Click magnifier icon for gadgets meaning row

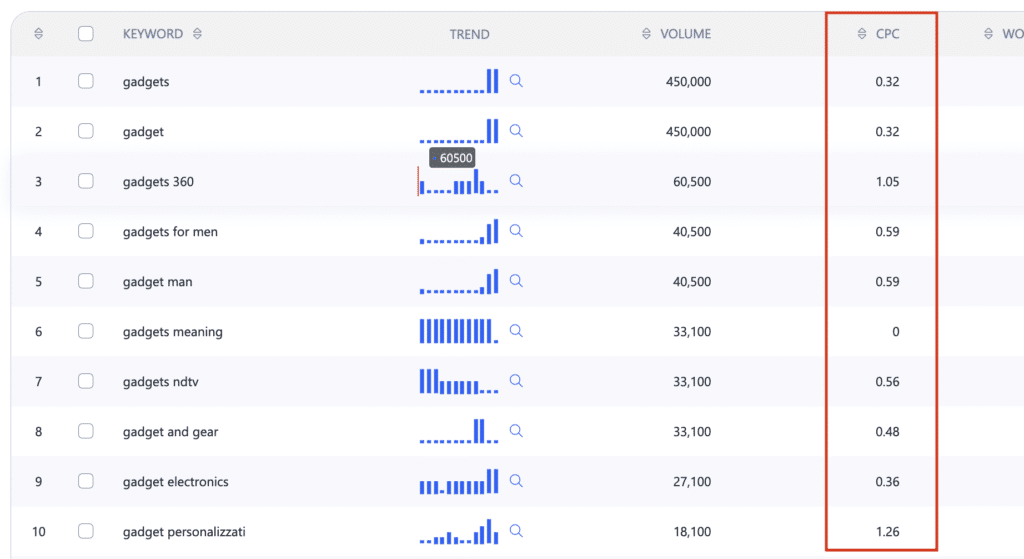[x=516, y=331]
